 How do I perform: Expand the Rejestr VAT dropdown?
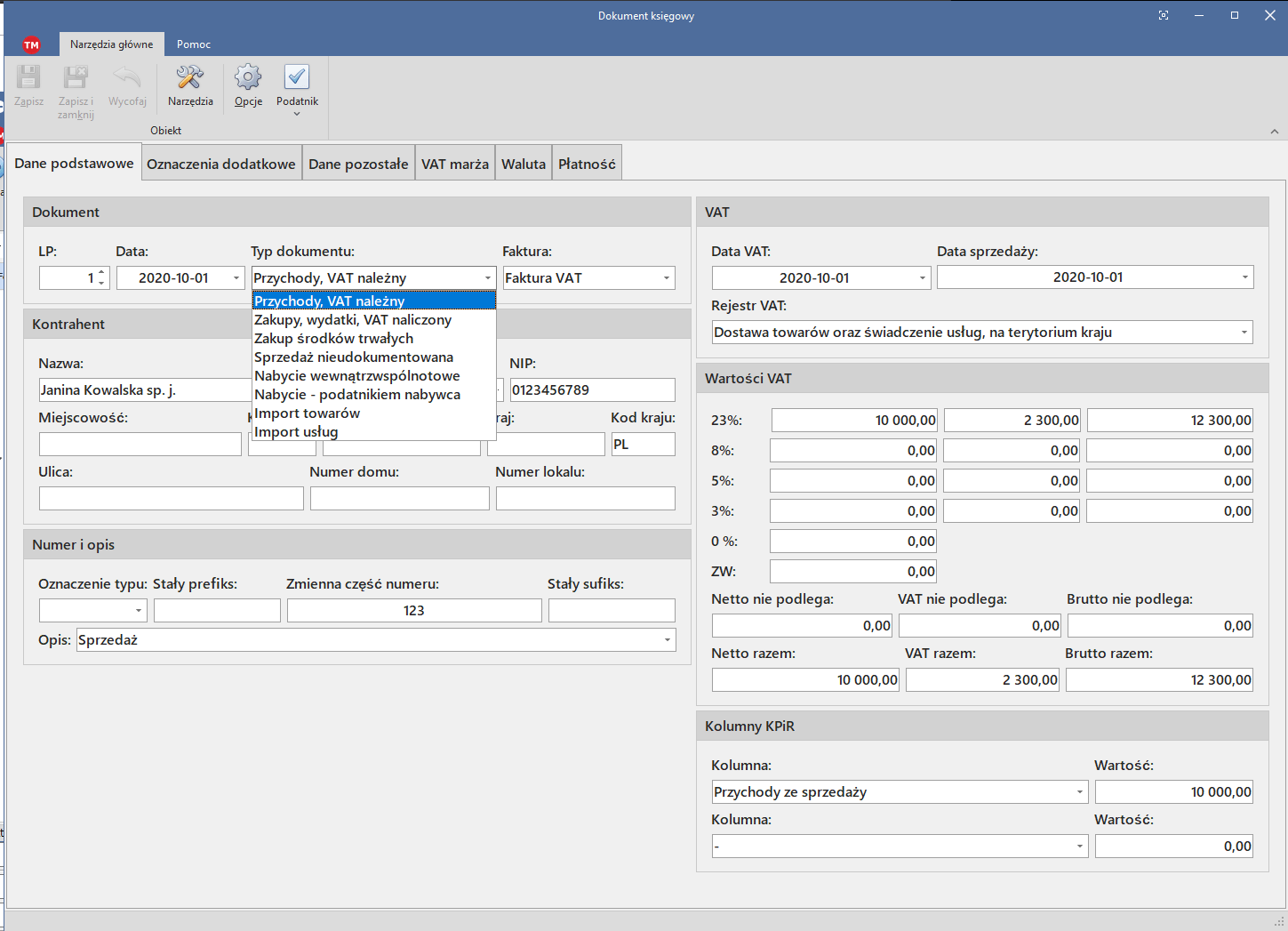pyautogui.click(x=1244, y=333)
